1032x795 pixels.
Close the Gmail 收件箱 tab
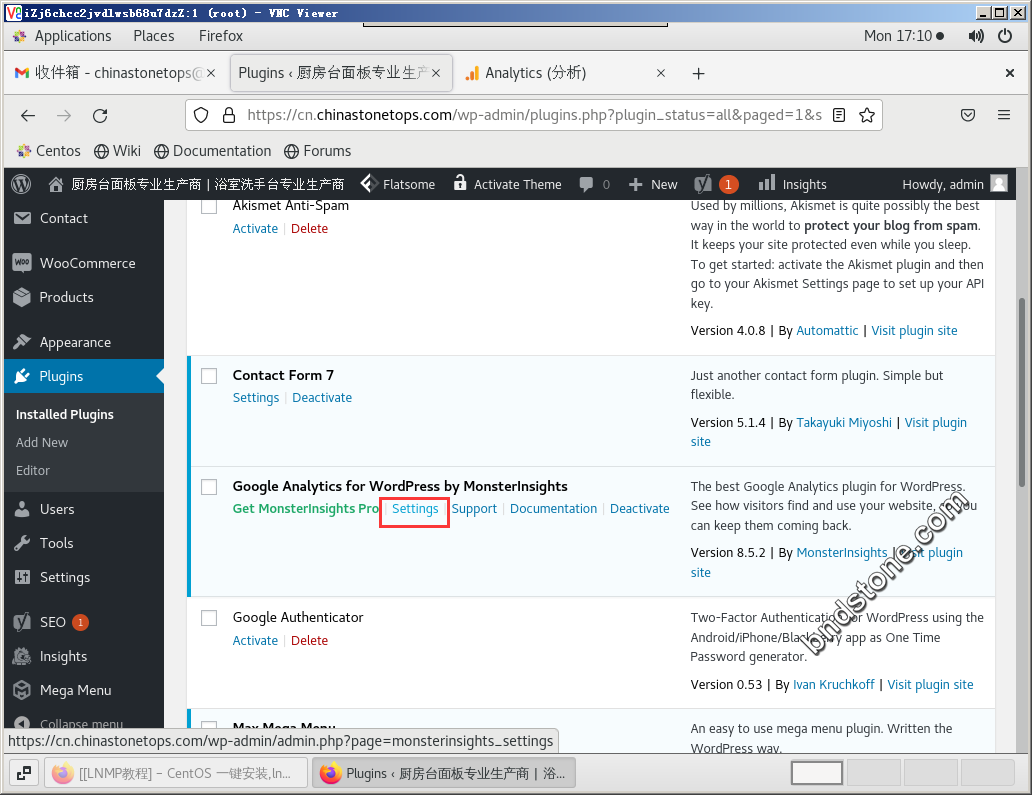click(211, 73)
